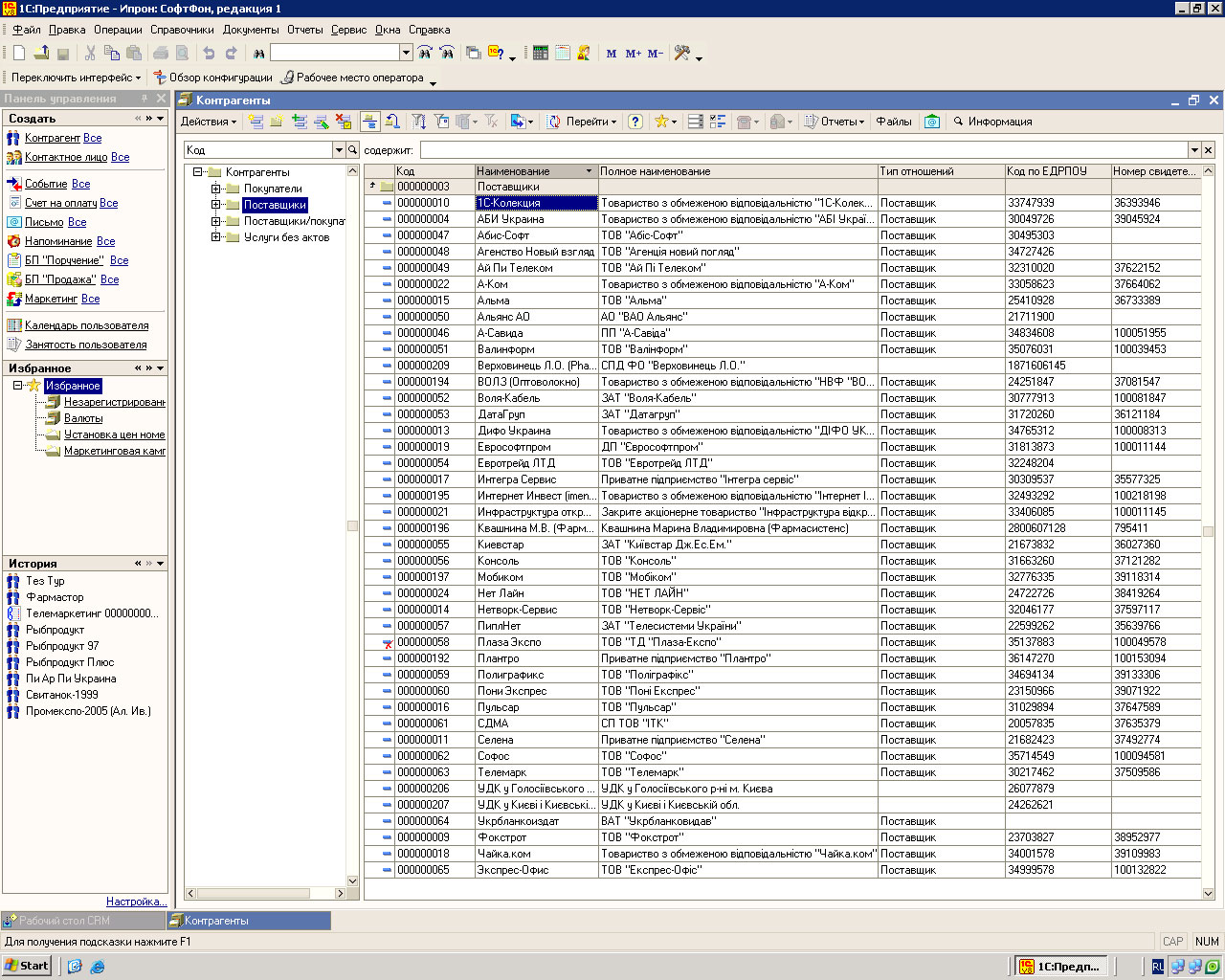Click the Счет на оплату link
This screenshot has height=980, width=1225.
[x=61, y=203]
